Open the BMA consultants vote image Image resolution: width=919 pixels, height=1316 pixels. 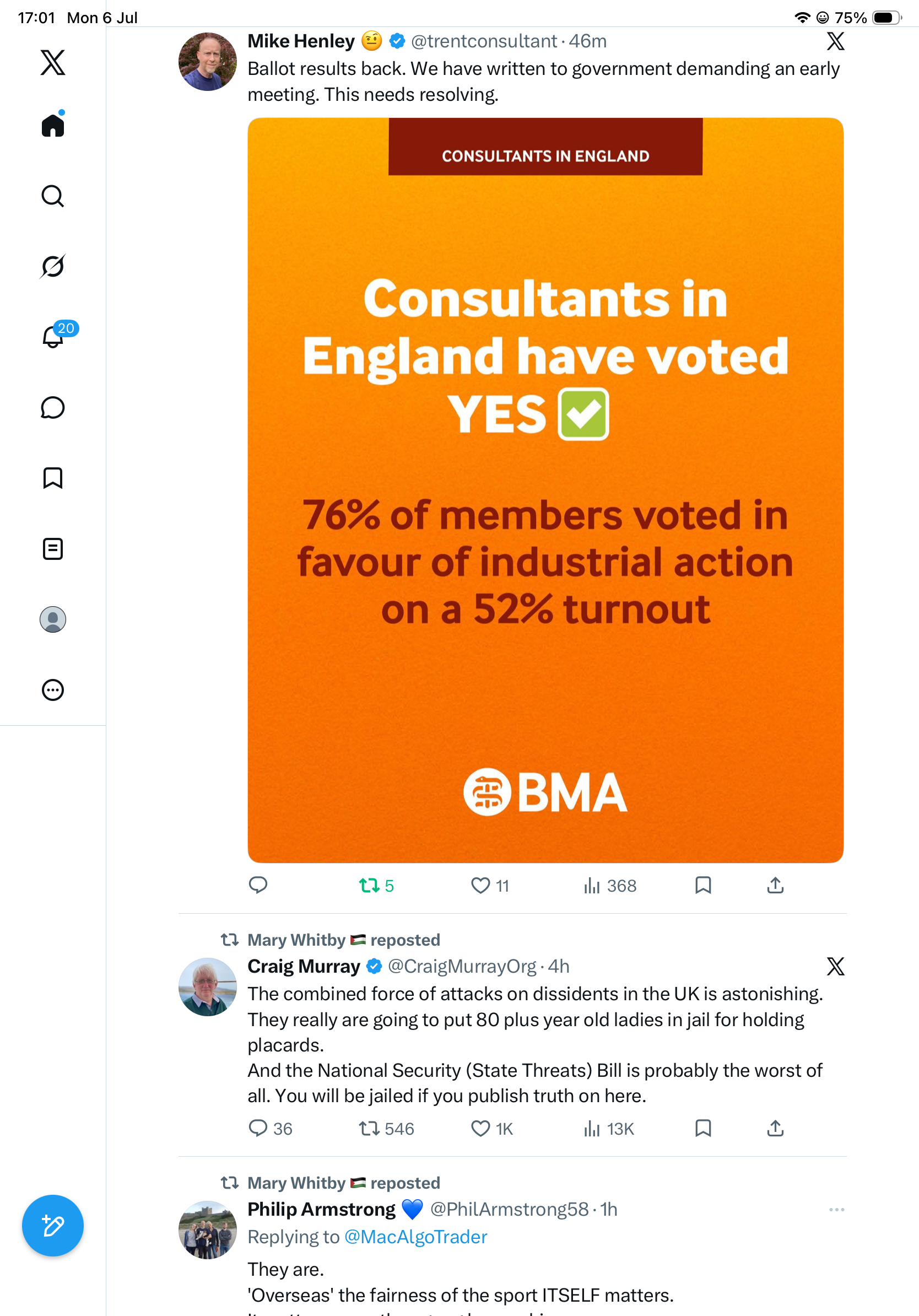pyautogui.click(x=545, y=490)
